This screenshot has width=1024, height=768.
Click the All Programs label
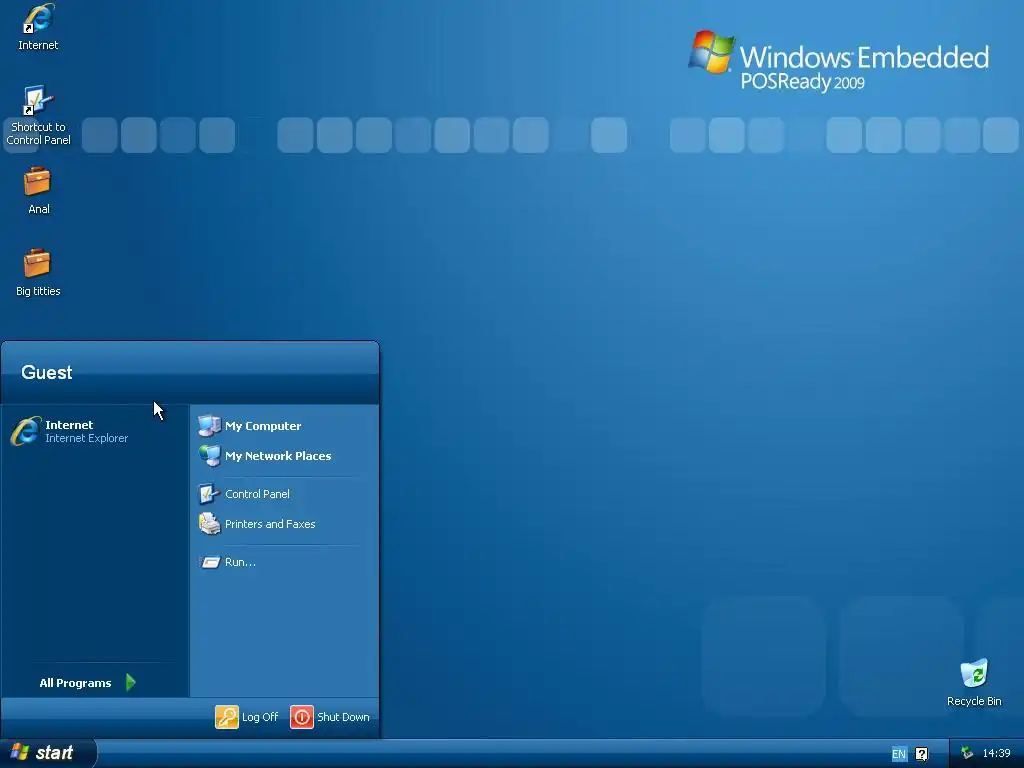point(75,683)
